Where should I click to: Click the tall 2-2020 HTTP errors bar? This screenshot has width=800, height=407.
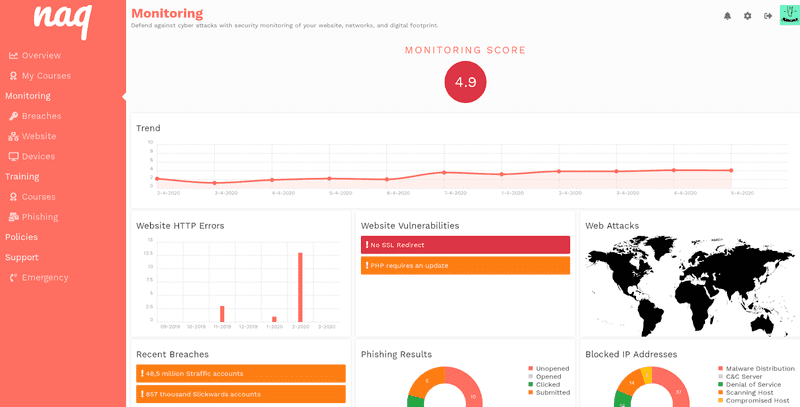pos(301,287)
